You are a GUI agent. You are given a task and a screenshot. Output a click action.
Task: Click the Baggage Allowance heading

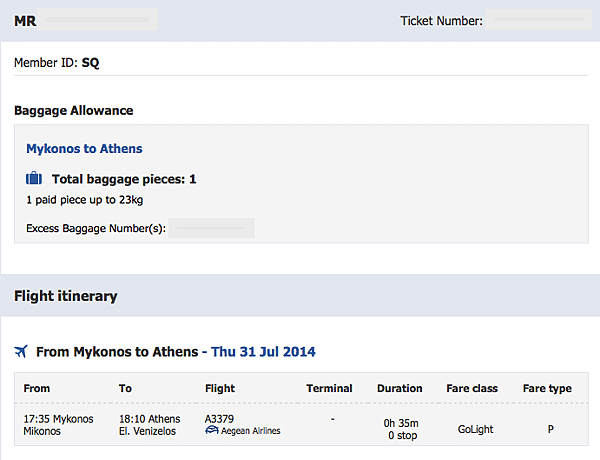coord(73,110)
